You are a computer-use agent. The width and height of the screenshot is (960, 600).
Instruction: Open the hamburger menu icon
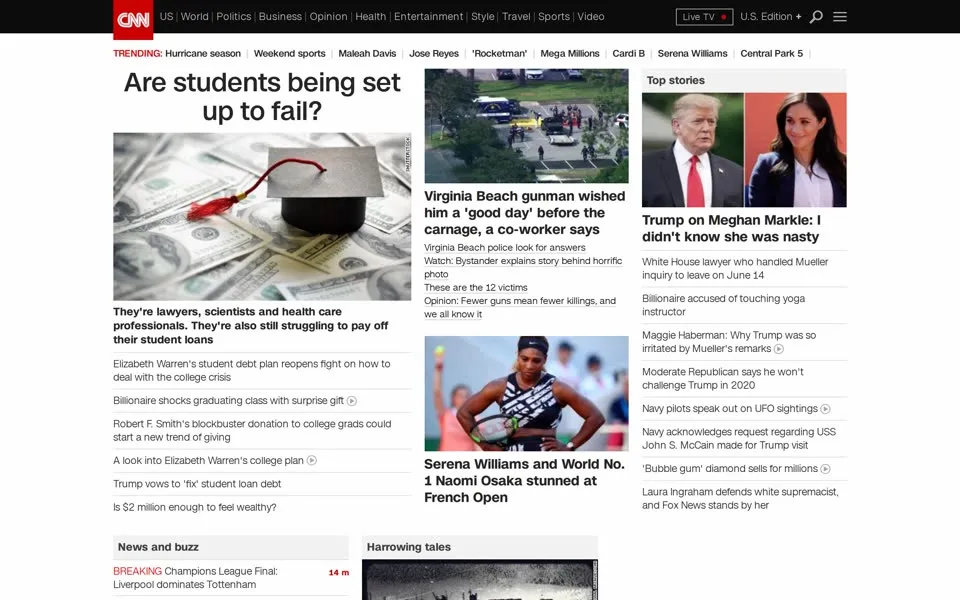pyautogui.click(x=840, y=17)
